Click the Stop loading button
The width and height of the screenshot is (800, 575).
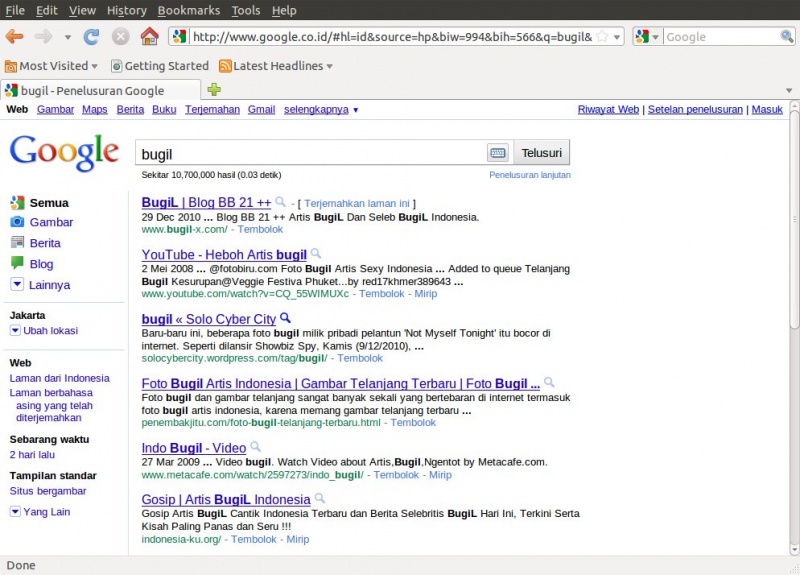(120, 36)
